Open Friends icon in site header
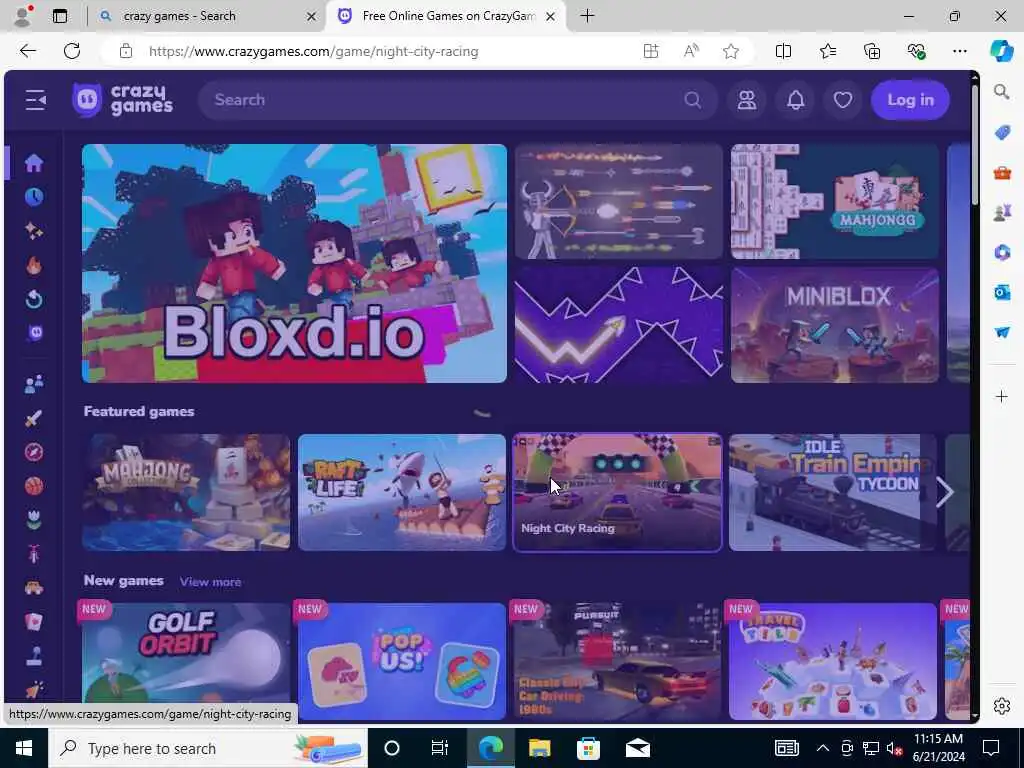Viewport: 1024px width, 768px height. (746, 100)
